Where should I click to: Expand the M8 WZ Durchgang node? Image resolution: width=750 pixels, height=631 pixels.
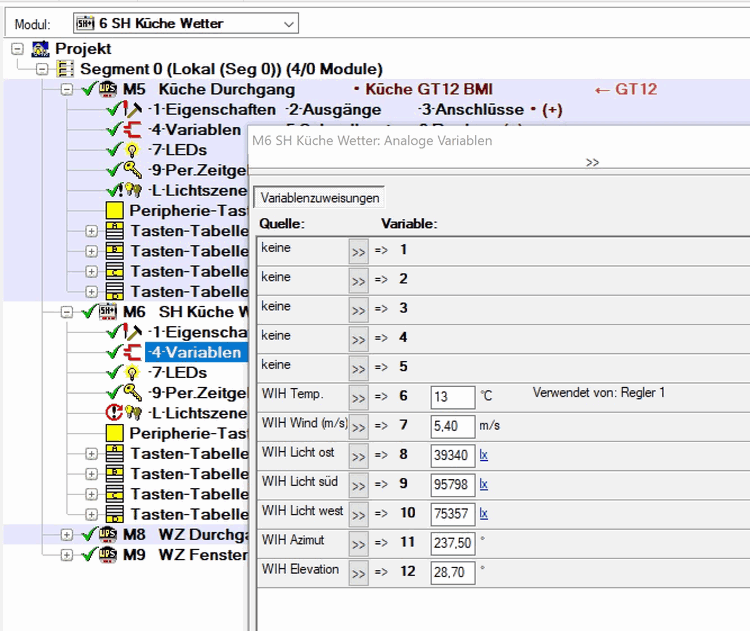(67, 534)
